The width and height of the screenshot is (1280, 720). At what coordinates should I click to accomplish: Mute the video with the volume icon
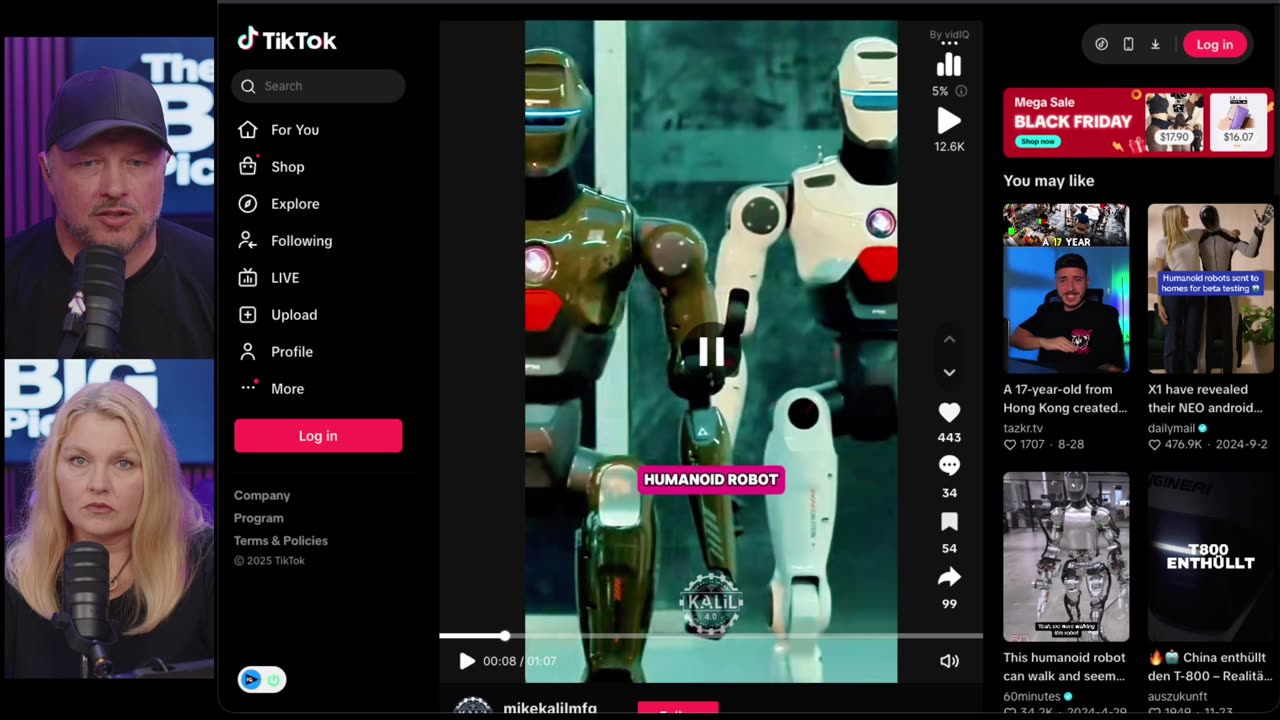949,661
